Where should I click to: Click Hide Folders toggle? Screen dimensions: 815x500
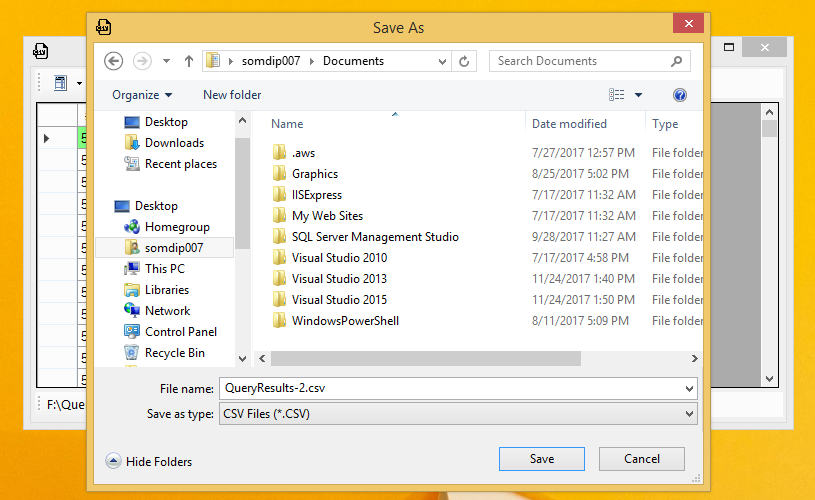coord(149,461)
